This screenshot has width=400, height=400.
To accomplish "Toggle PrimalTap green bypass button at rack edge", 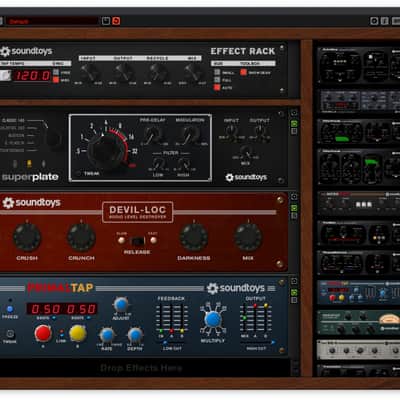I will 294,292.
